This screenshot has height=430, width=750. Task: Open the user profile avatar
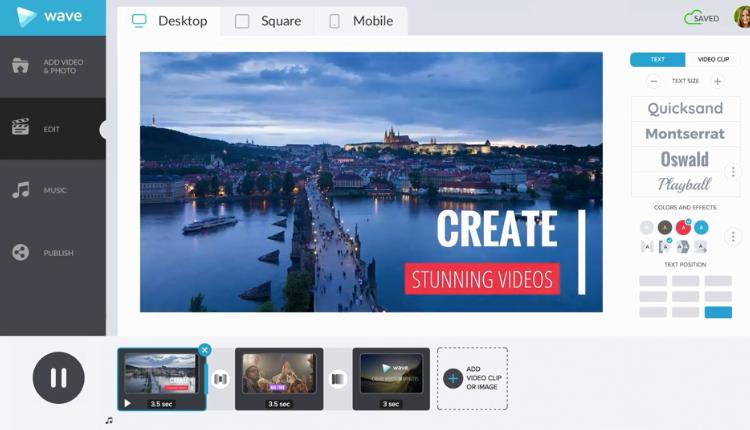coord(741,17)
